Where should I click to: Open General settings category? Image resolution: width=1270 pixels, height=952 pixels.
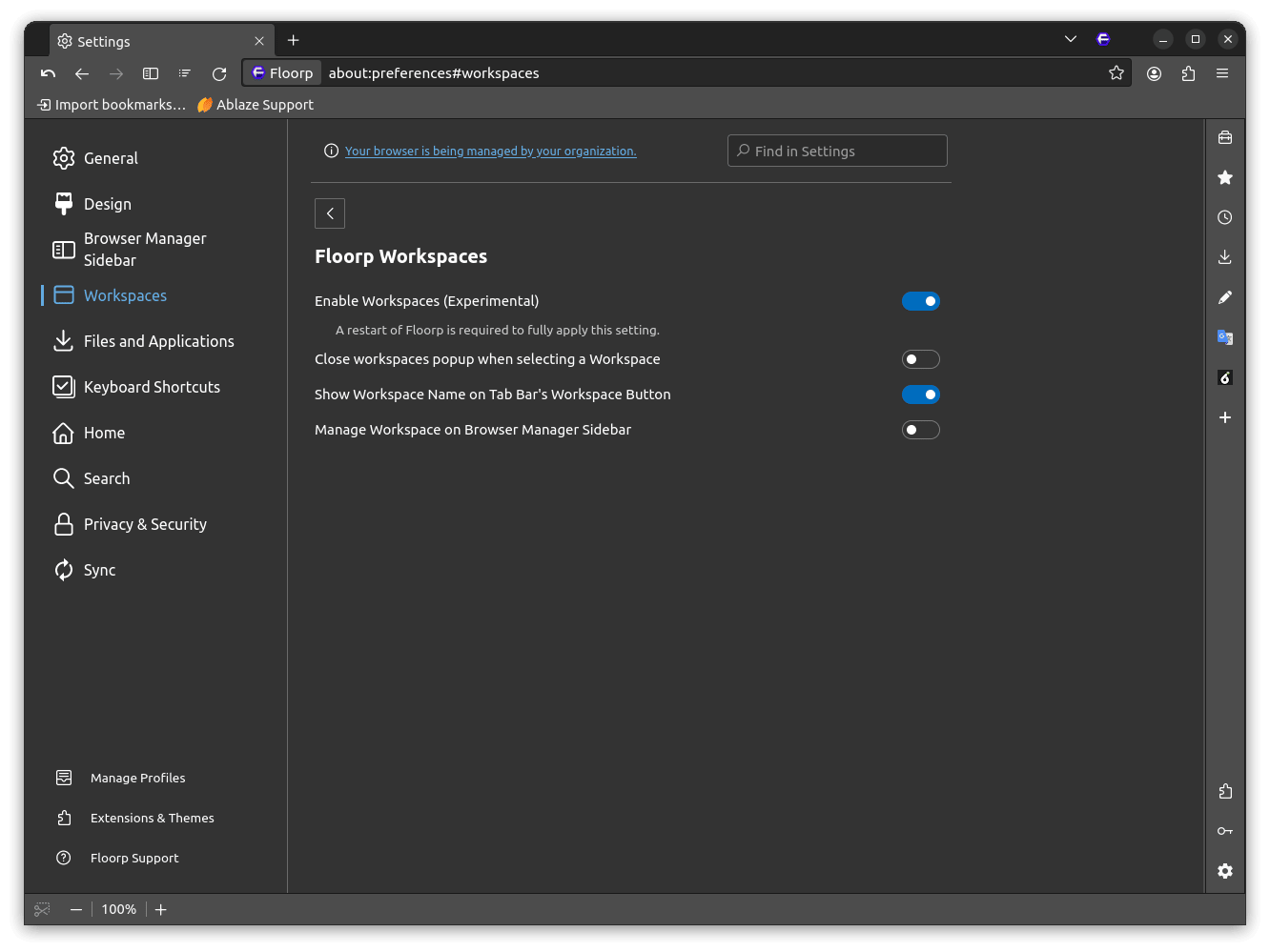coord(157,158)
